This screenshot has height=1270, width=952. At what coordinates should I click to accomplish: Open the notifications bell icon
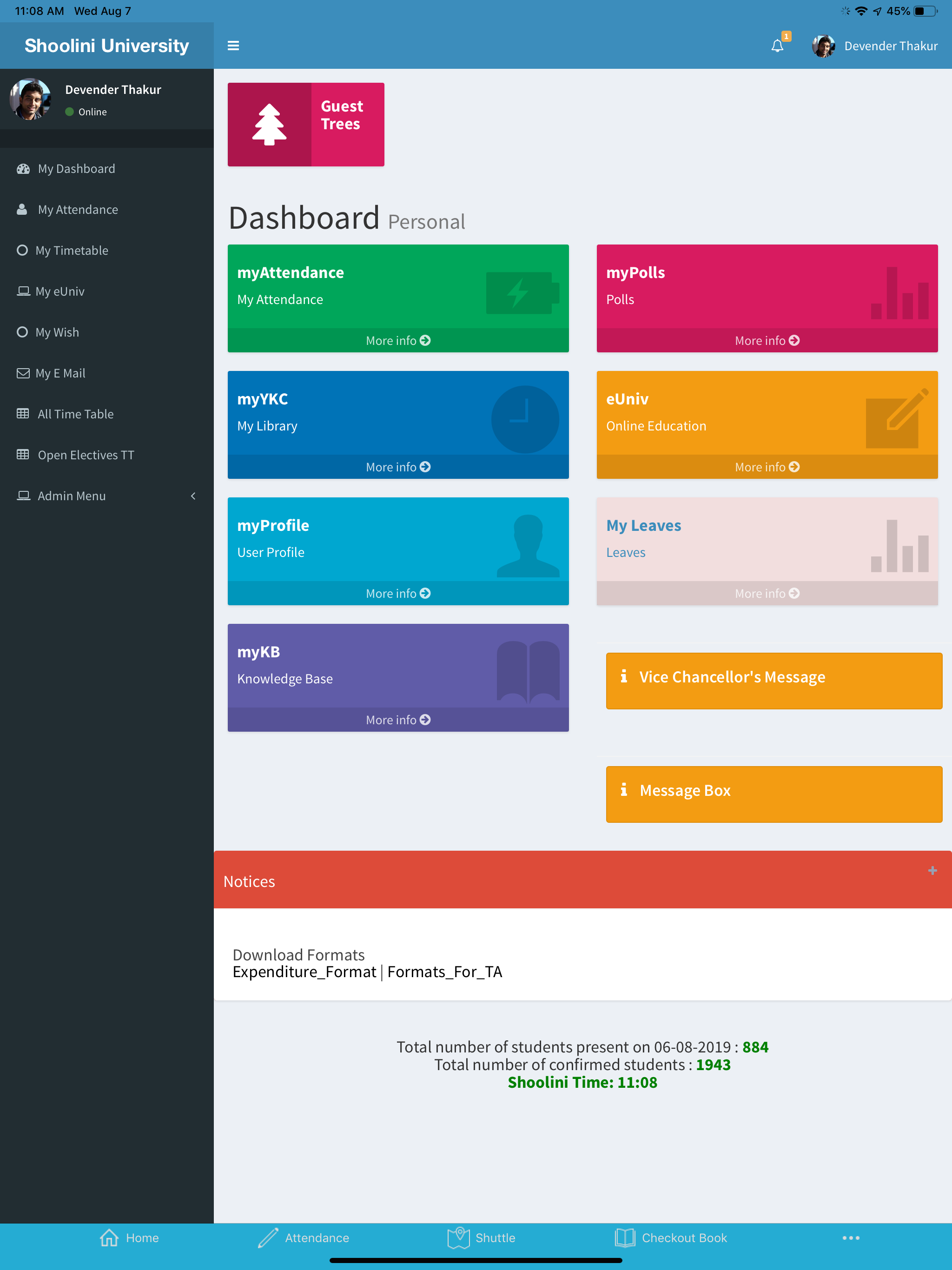(x=777, y=46)
